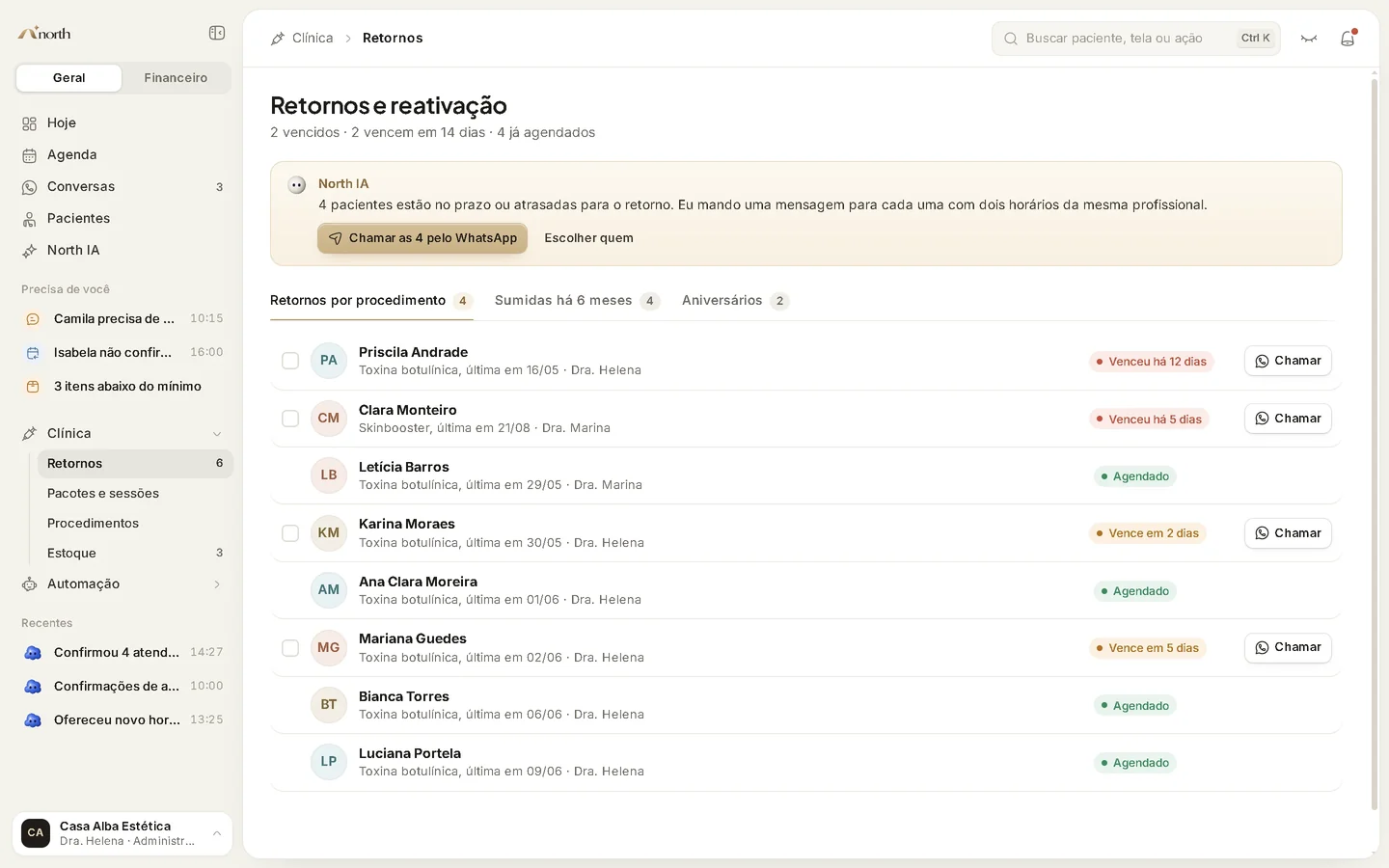
Task: Click Letícia Barros's LB avatar
Action: click(329, 475)
